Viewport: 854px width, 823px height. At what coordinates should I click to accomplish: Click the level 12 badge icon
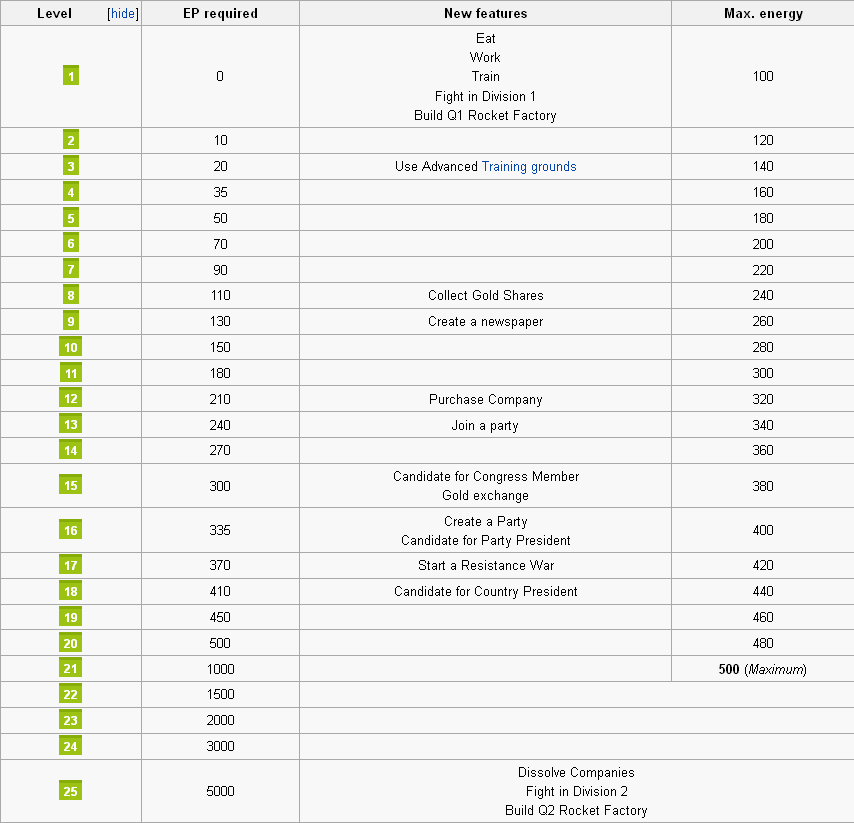point(71,399)
